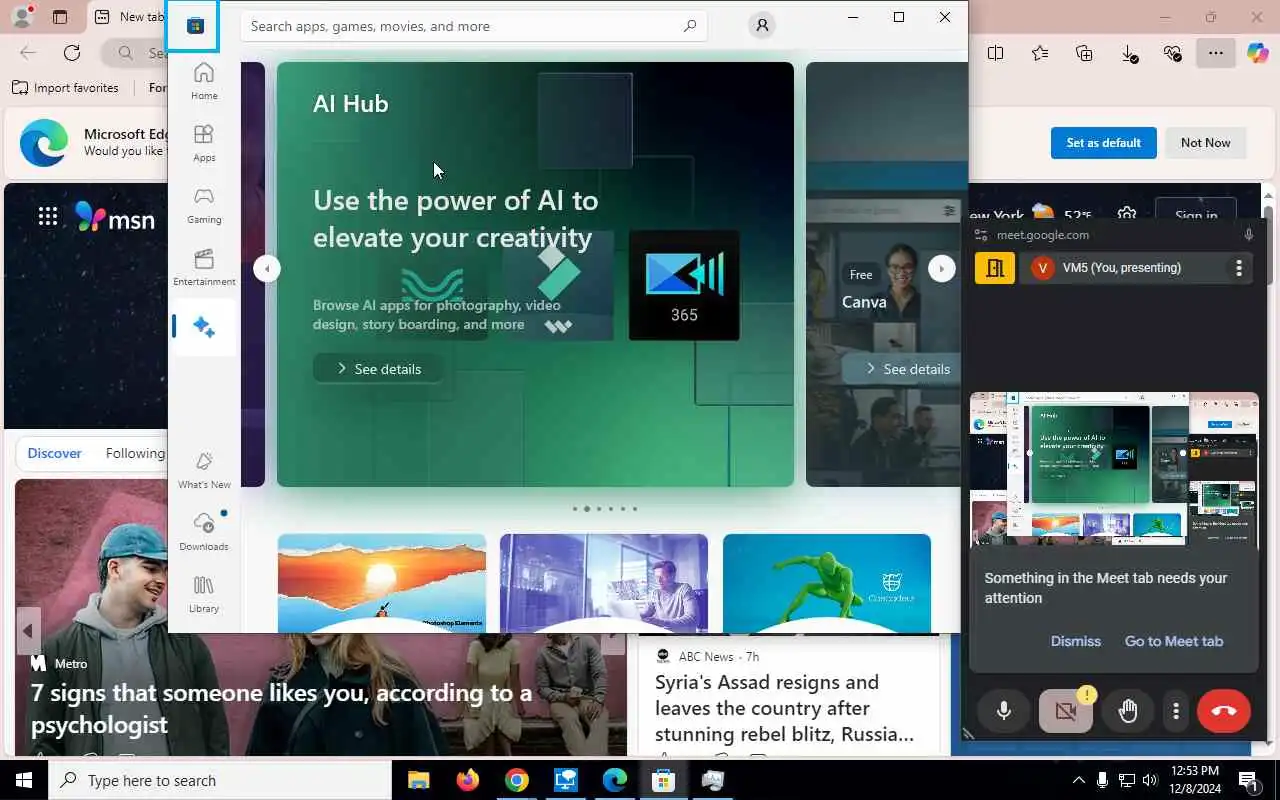Open Edge Browser essentials heart icon
1280x800 pixels.
tap(1173, 53)
